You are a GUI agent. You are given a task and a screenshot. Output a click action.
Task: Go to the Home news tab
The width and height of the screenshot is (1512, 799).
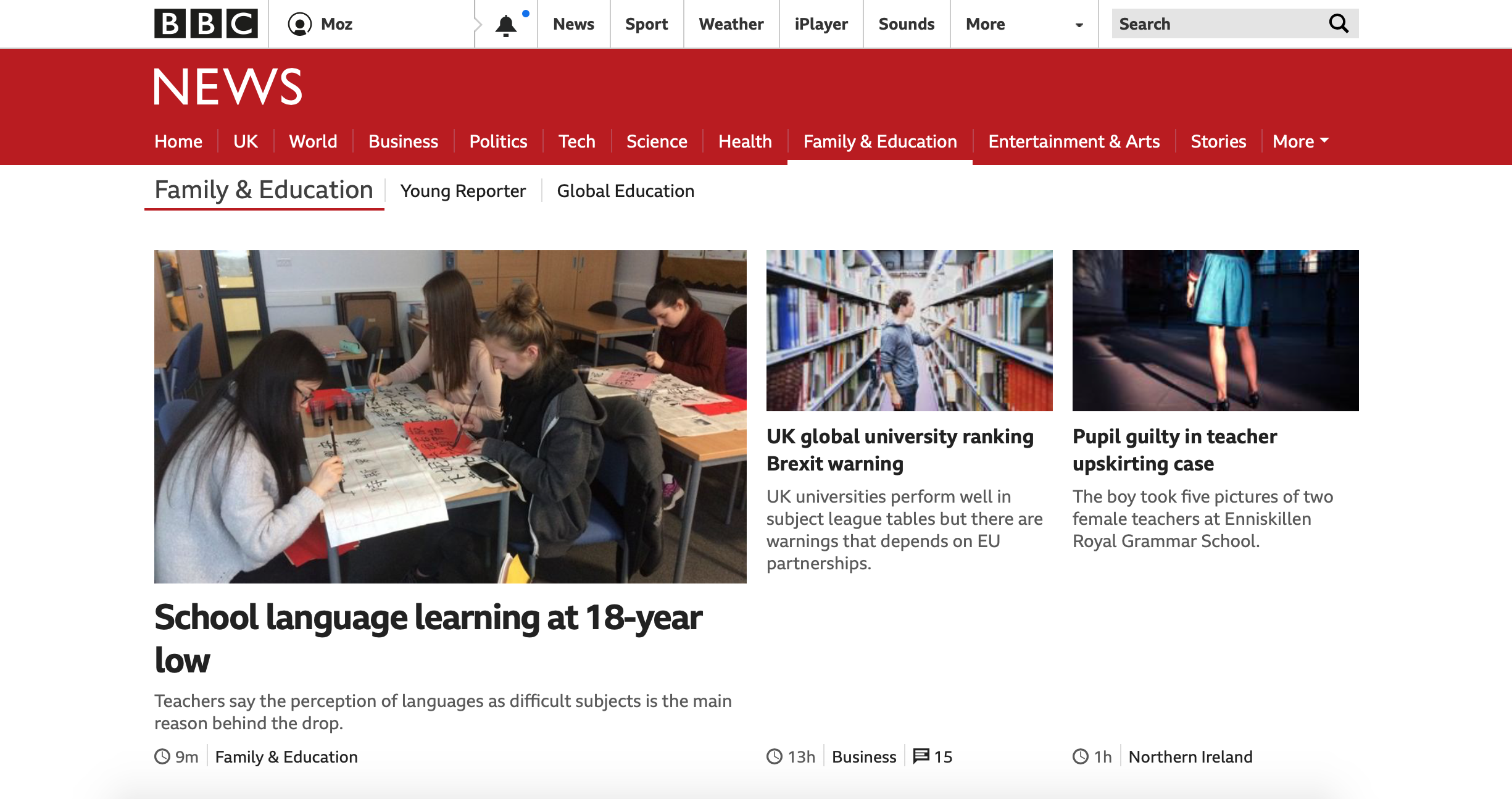point(178,141)
